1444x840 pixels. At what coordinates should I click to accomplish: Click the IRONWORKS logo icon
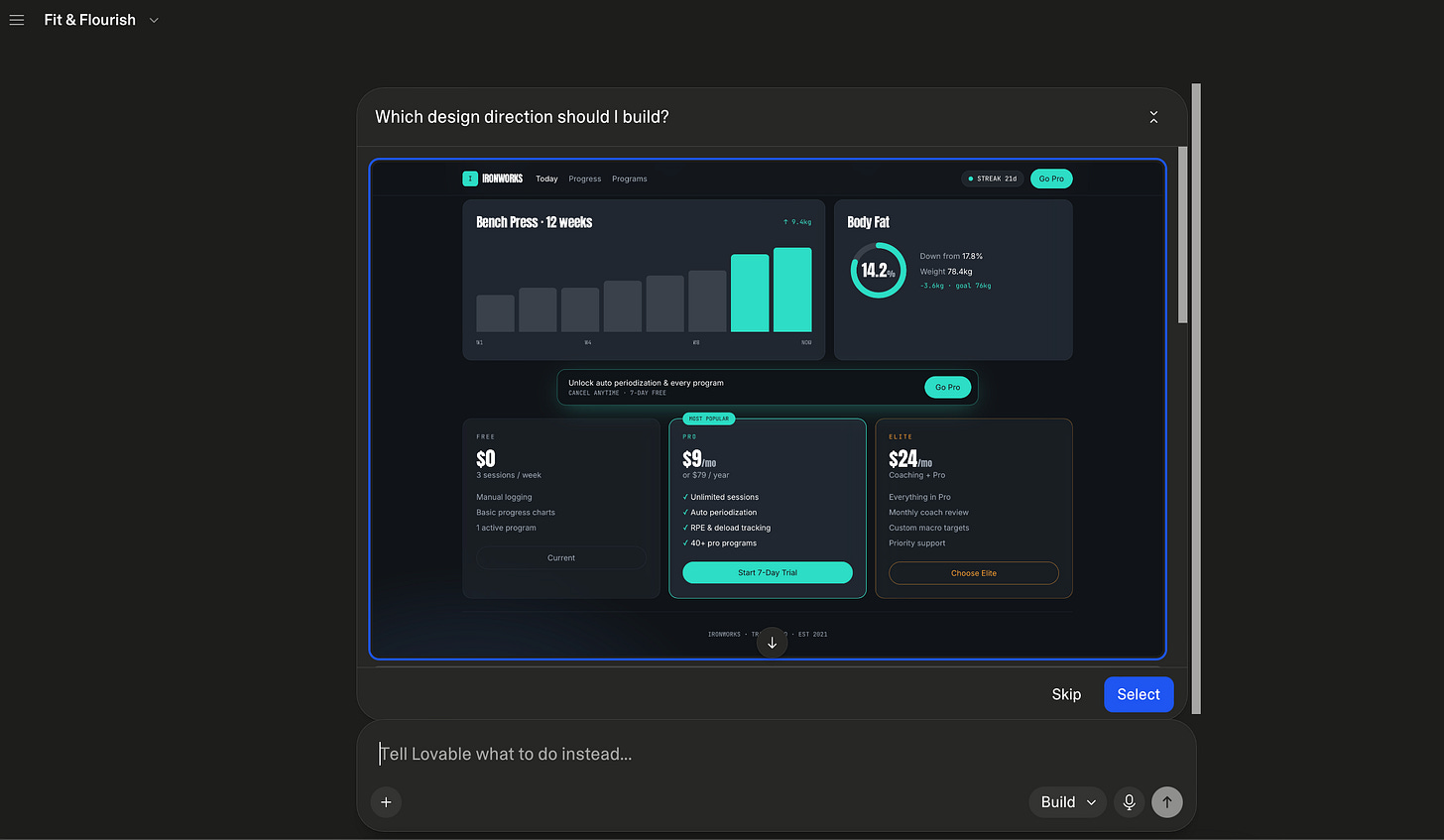[470, 179]
